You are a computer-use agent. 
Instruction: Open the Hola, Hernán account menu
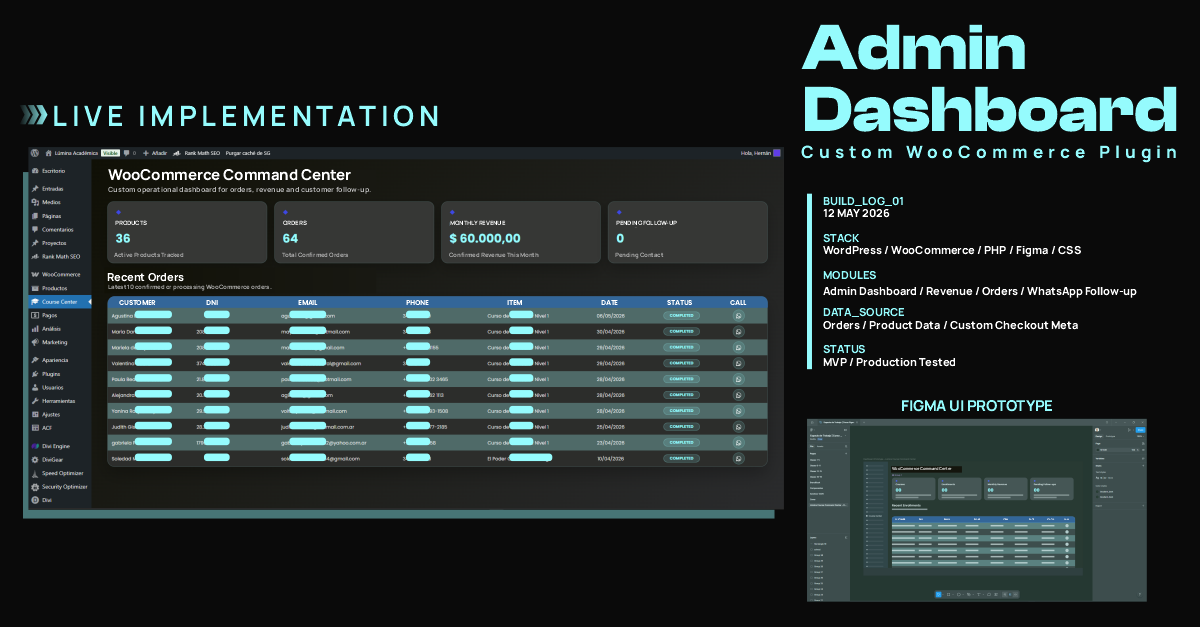pyautogui.click(x=760, y=153)
